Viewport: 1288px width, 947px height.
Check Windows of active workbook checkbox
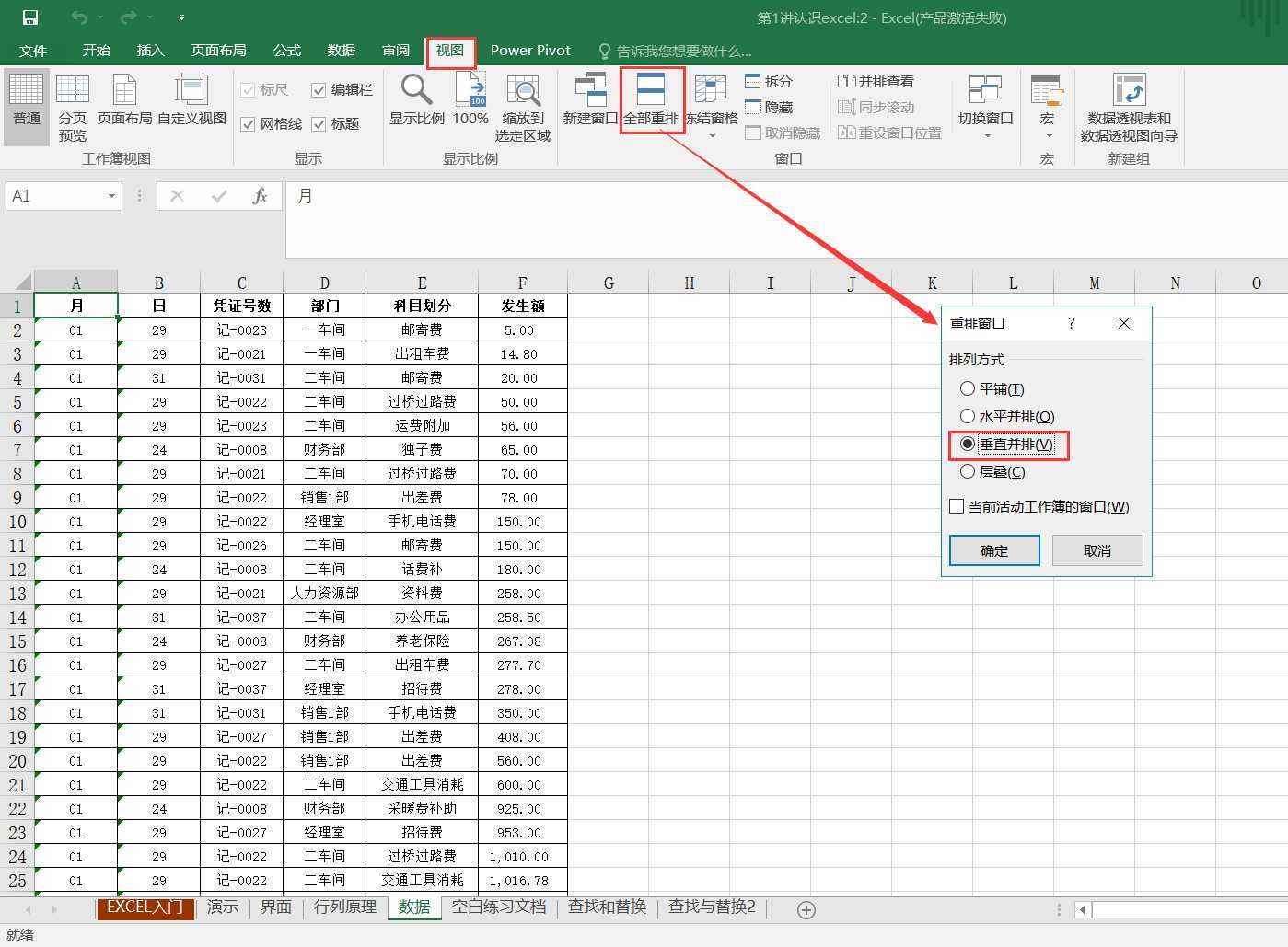point(957,506)
